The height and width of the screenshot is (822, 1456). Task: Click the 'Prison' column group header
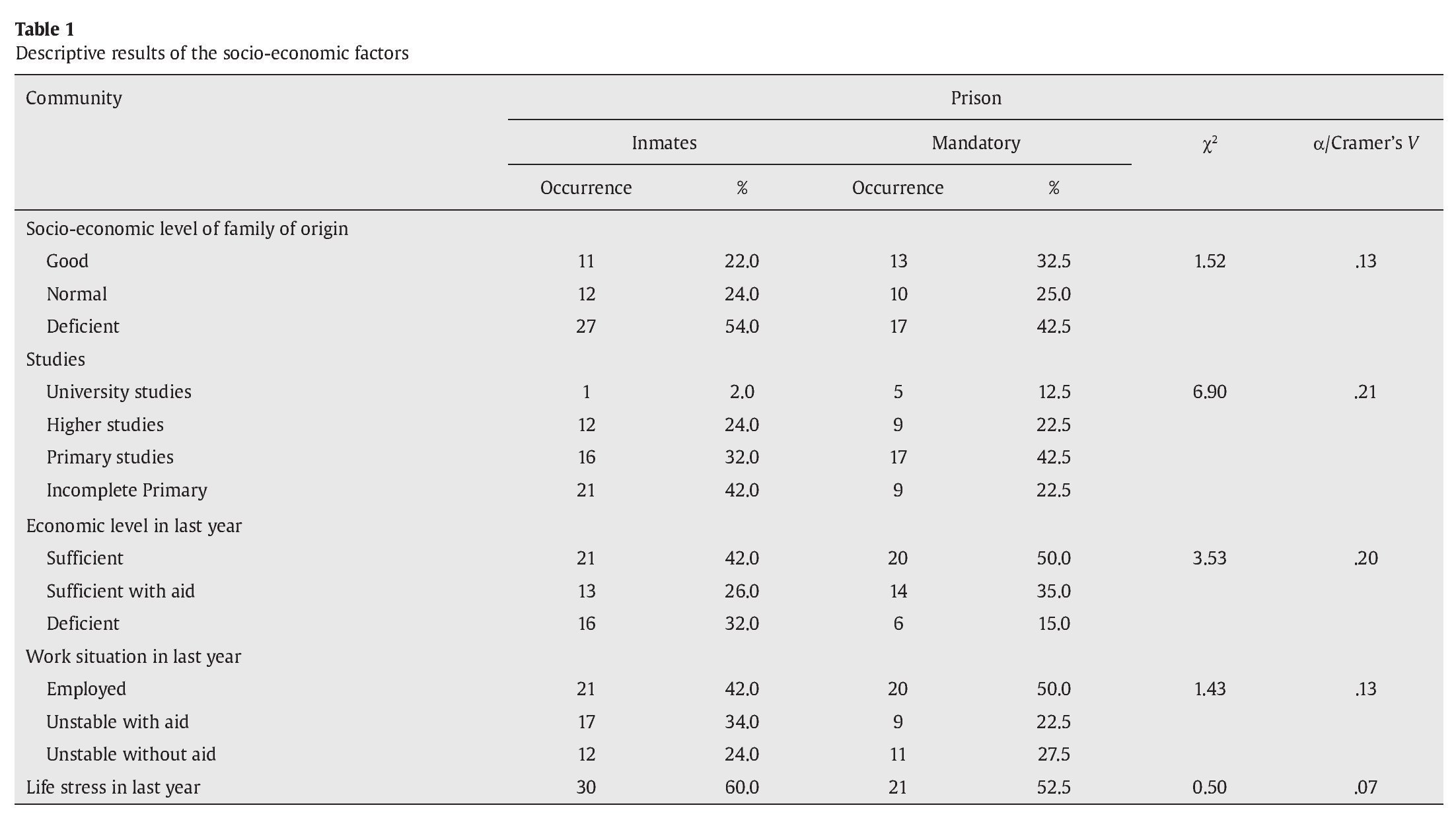coord(975,98)
